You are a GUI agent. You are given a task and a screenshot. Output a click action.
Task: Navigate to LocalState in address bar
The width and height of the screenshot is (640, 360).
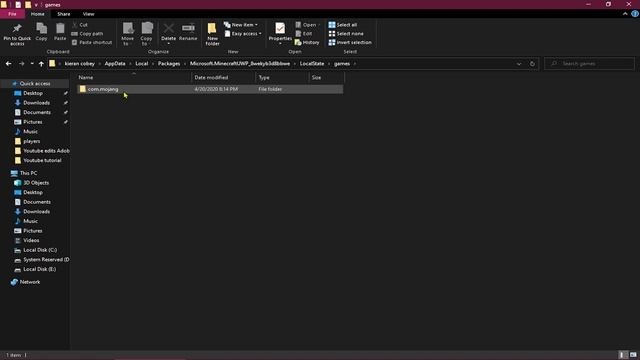[312, 64]
